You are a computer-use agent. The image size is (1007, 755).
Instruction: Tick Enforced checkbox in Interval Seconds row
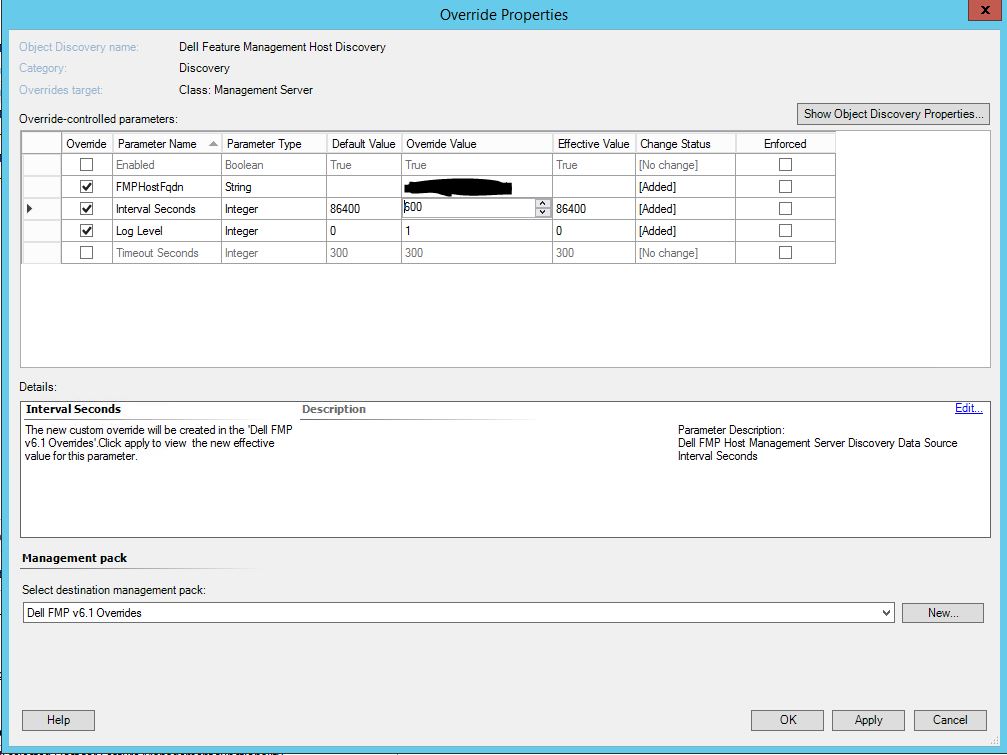[785, 209]
